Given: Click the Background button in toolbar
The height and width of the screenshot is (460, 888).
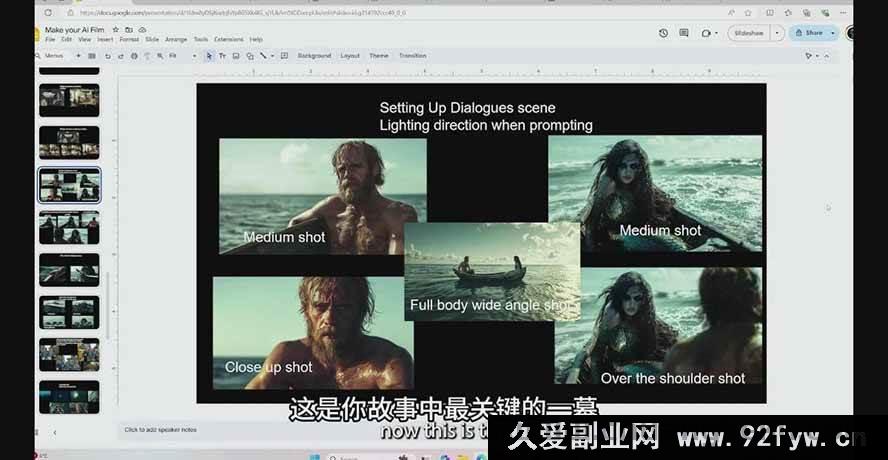Looking at the screenshot, I should click(x=313, y=56).
